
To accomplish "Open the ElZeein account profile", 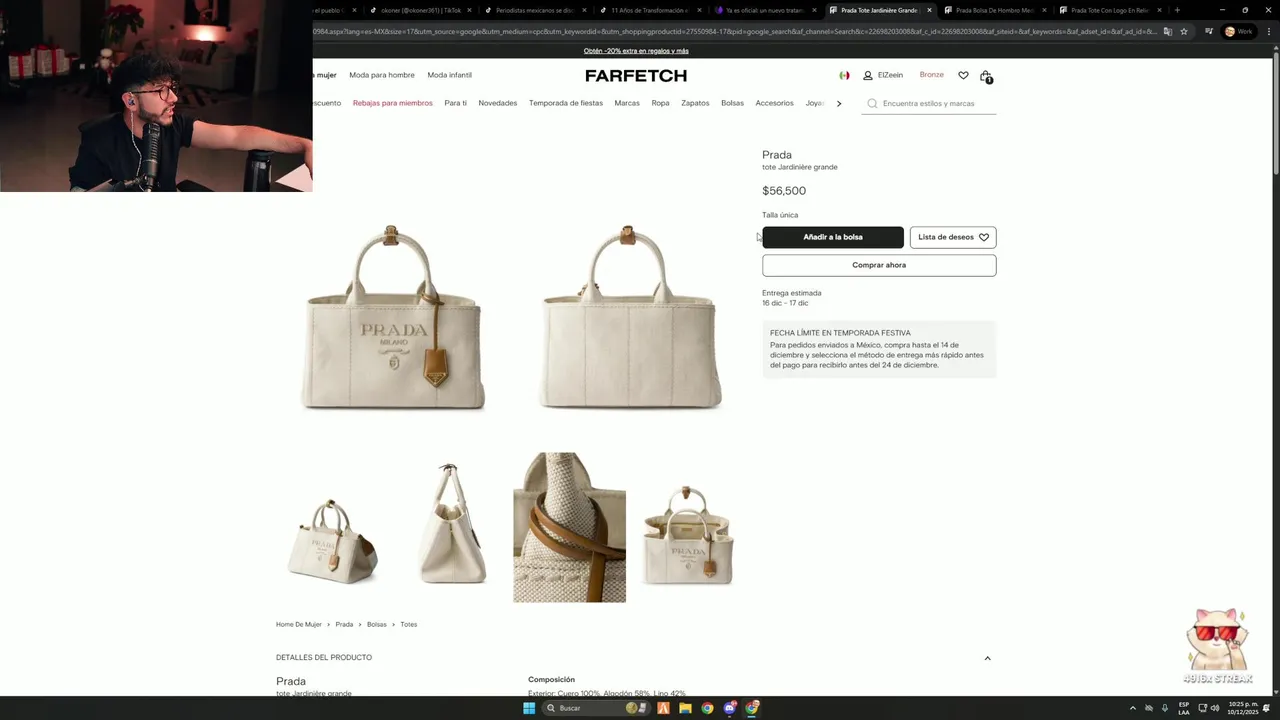I will click(x=883, y=75).
